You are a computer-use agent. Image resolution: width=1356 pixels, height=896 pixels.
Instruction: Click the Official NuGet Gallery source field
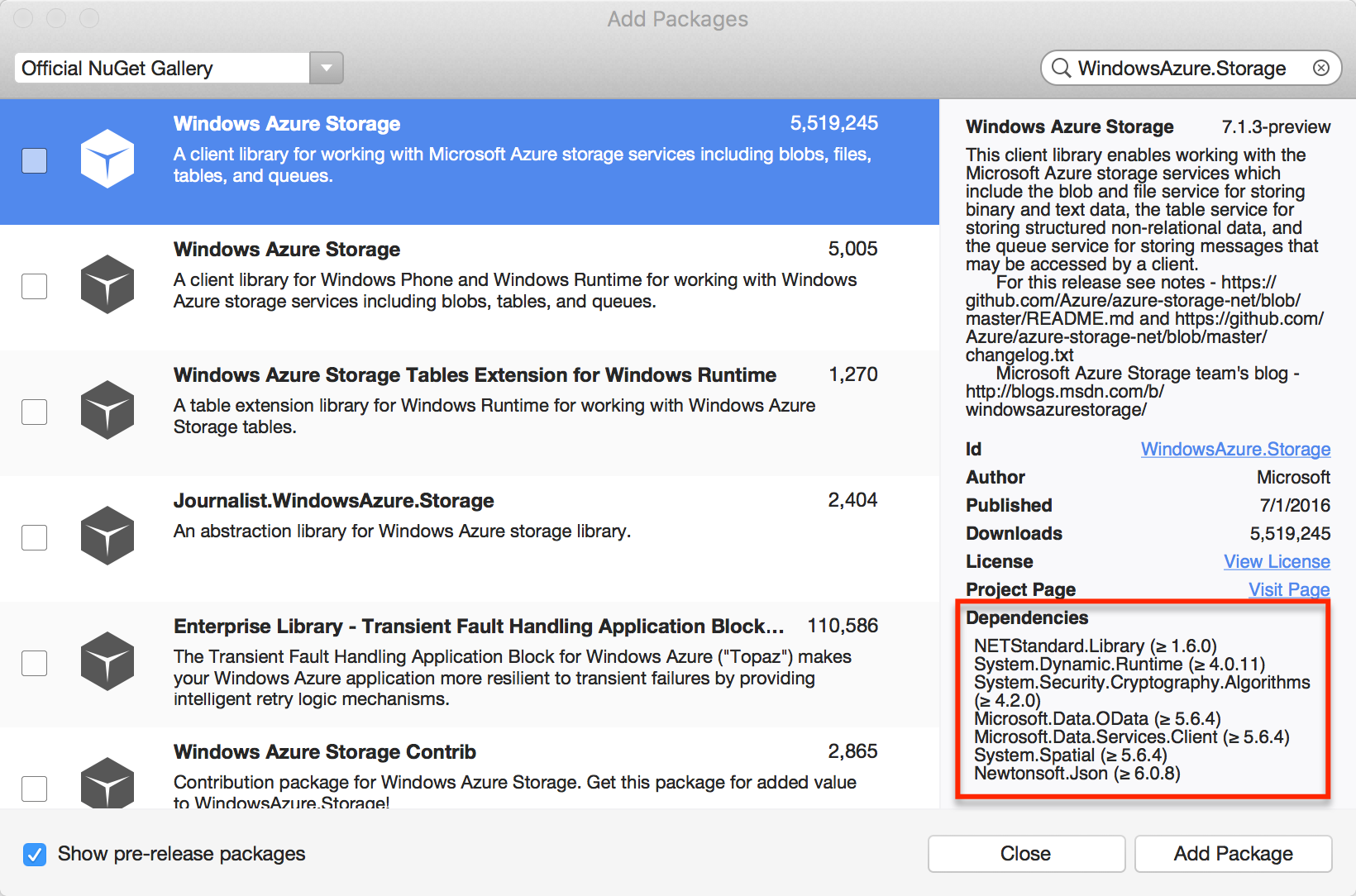(162, 68)
